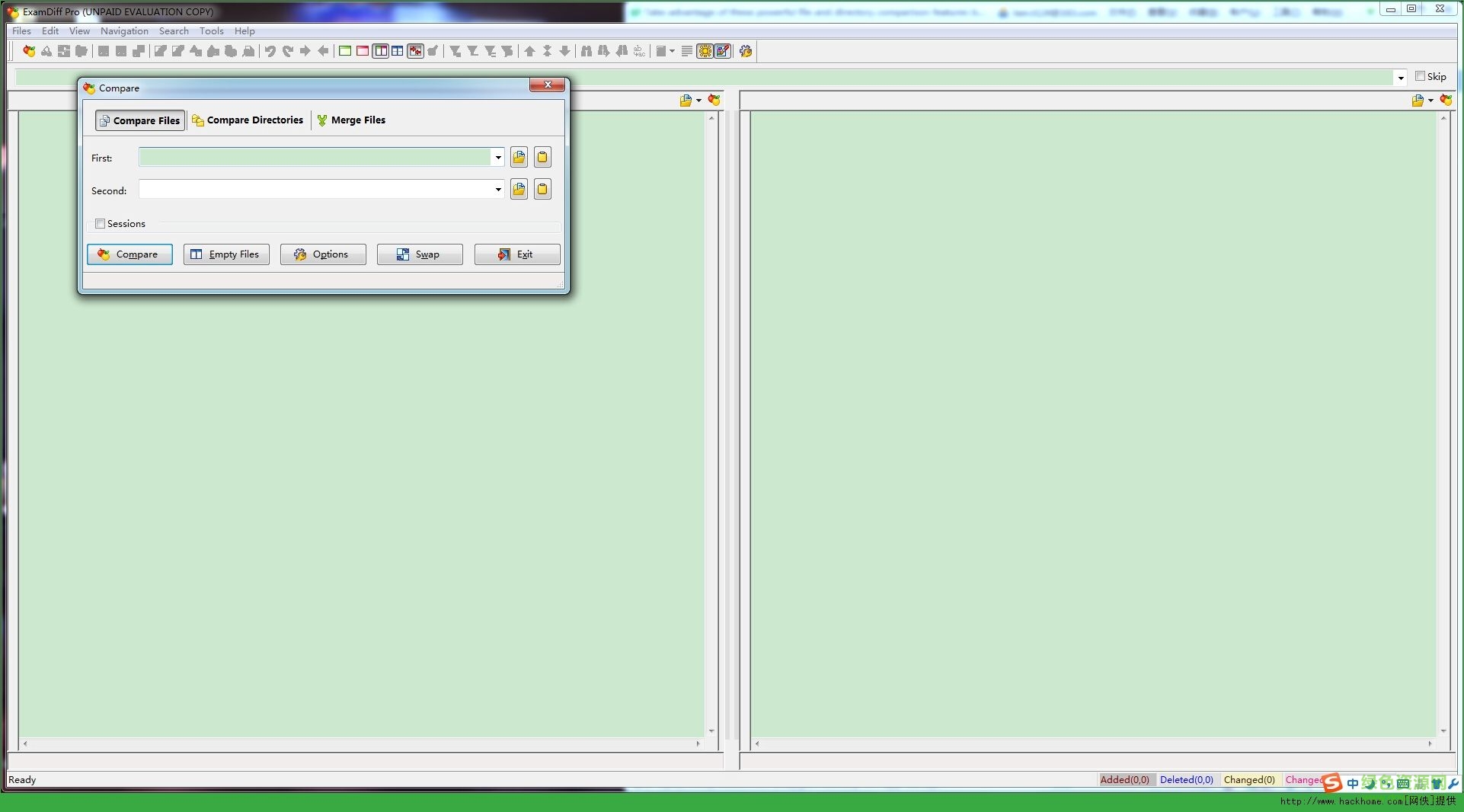1464x812 pixels.
Task: Click right pane header apple compare icon
Action: tap(1446, 101)
